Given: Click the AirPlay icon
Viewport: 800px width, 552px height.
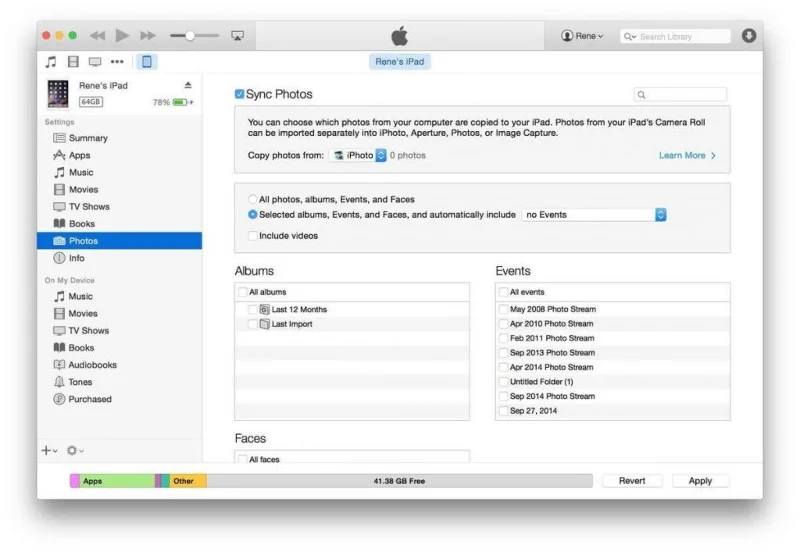Looking at the screenshot, I should [238, 36].
